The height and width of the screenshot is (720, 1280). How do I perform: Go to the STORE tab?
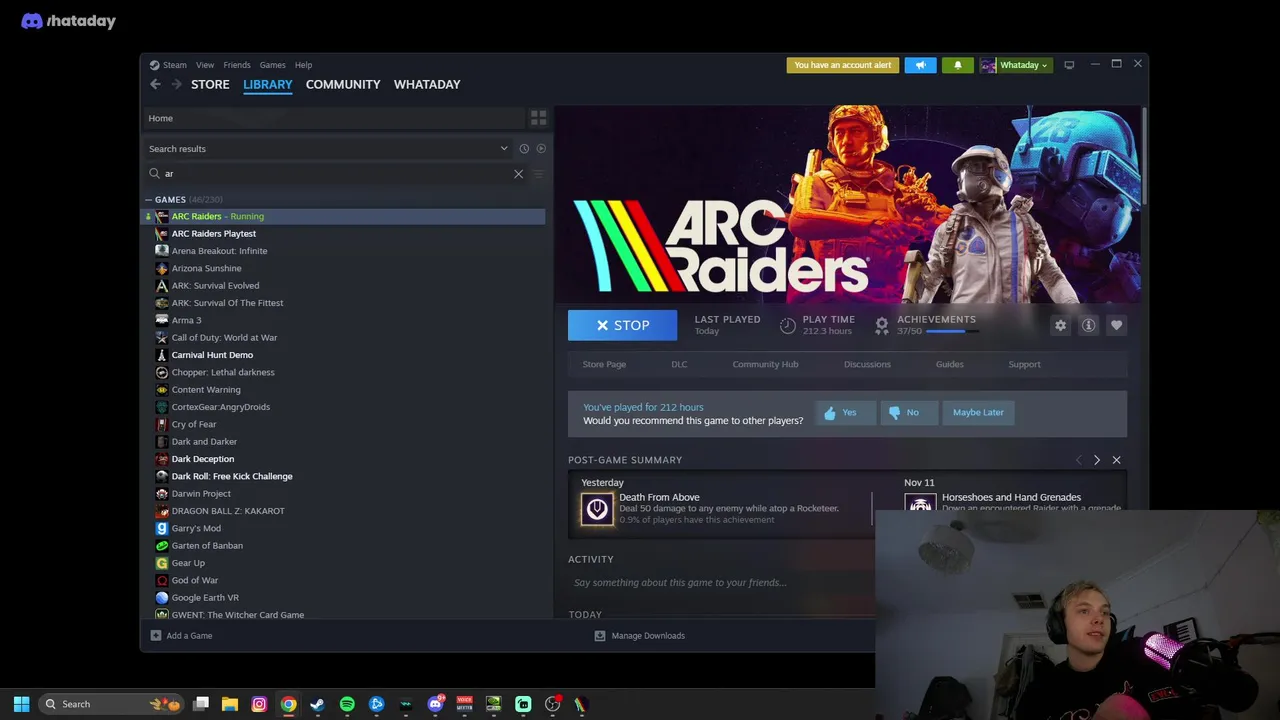point(210,84)
